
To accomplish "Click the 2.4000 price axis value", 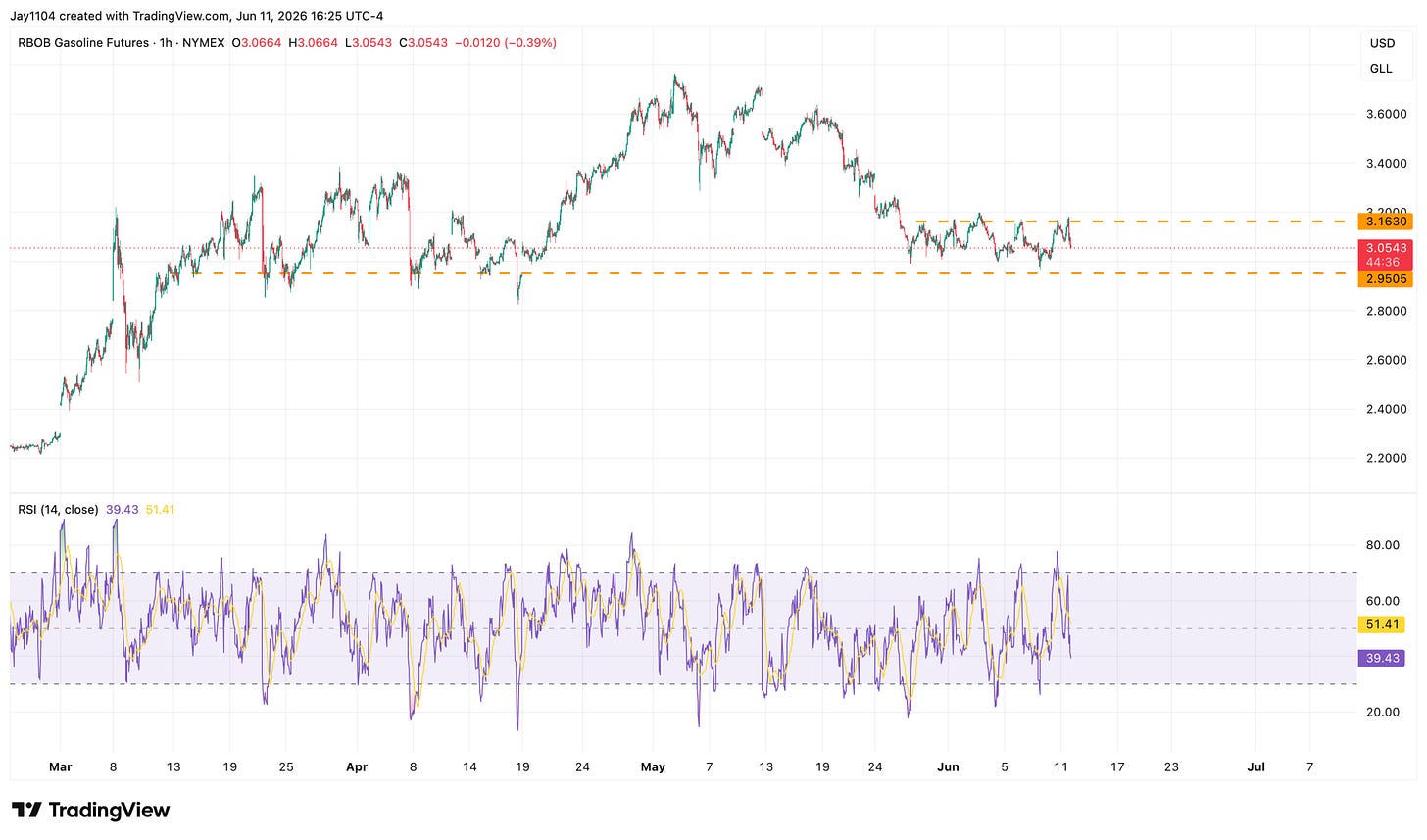I will pyautogui.click(x=1388, y=409).
